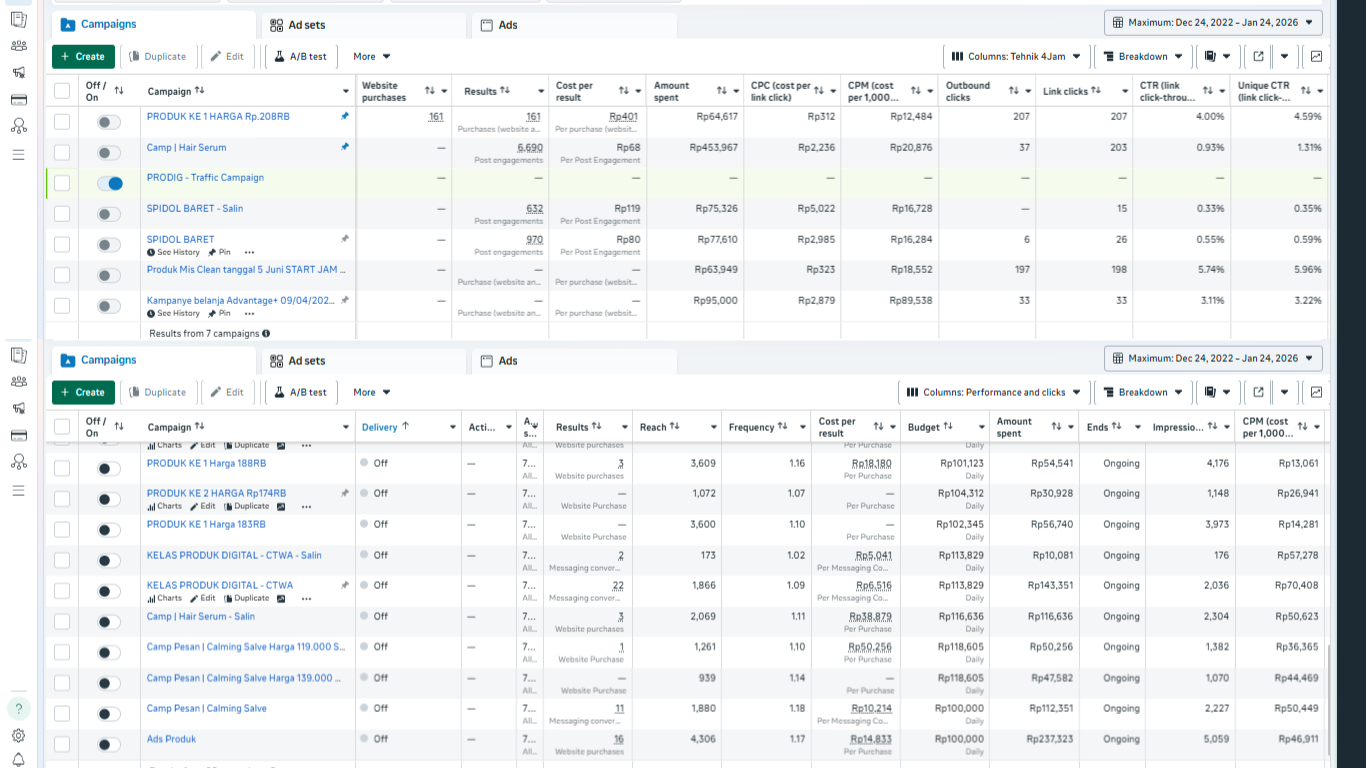This screenshot has width=1366, height=768.
Task: Click the export icon near Breakdown
Action: pyautogui.click(x=1258, y=56)
